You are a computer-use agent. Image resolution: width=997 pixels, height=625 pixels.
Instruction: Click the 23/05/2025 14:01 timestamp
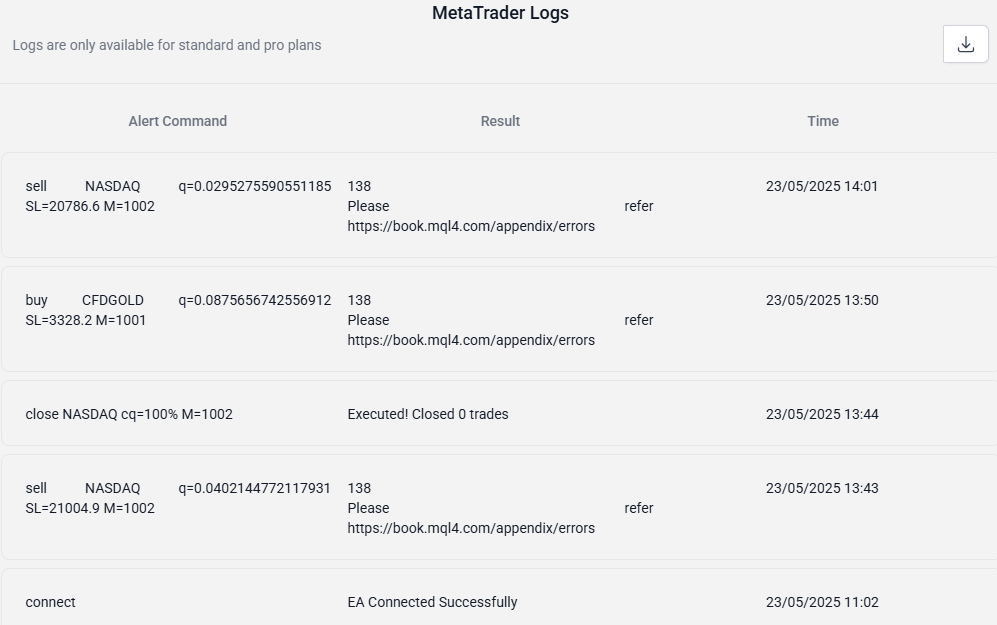(822, 186)
